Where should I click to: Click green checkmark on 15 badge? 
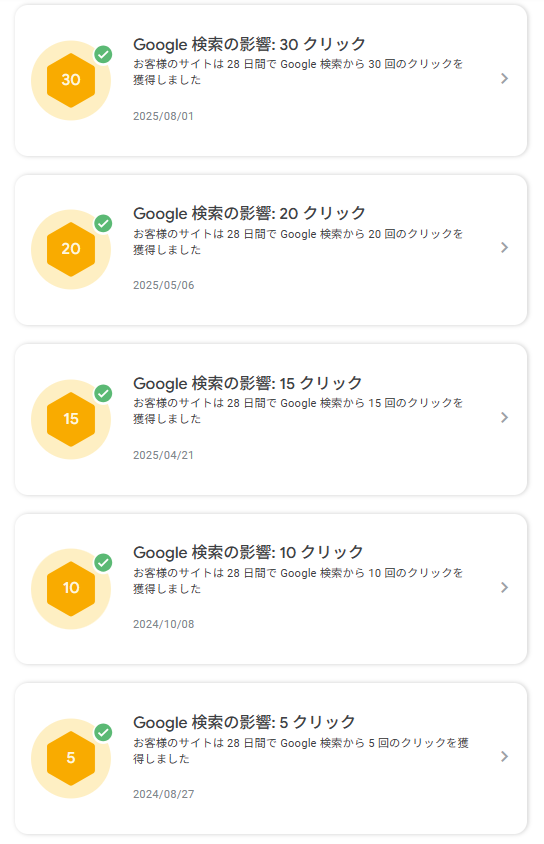coord(103,393)
